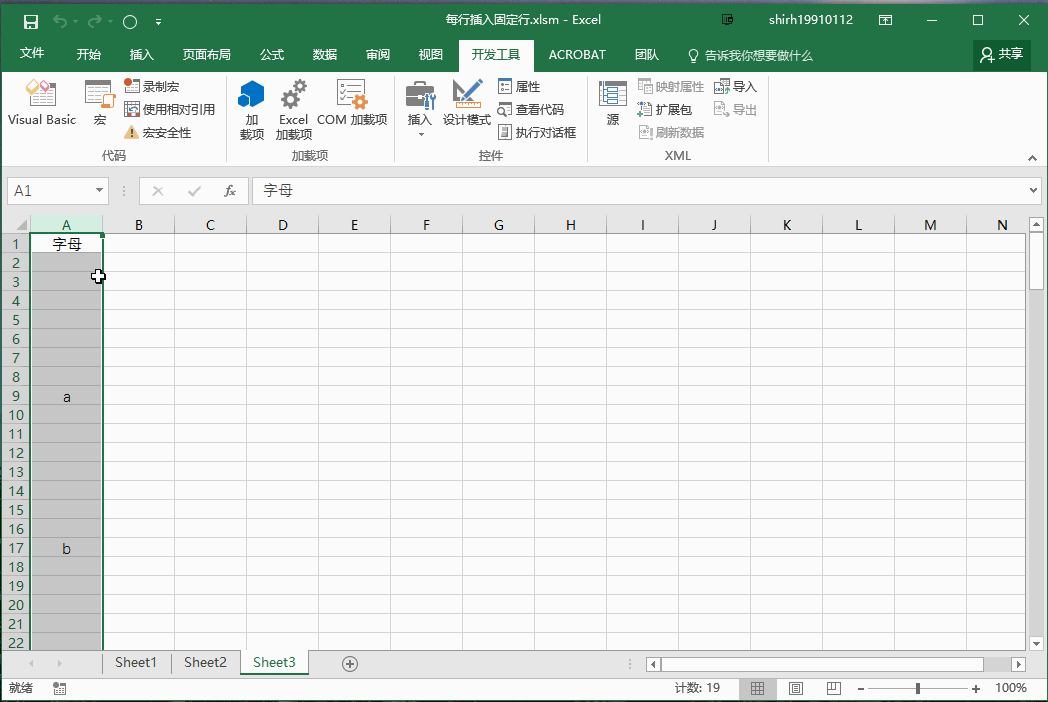Zoom in with the plus button
The height and width of the screenshot is (702, 1048).
[x=976, y=689]
